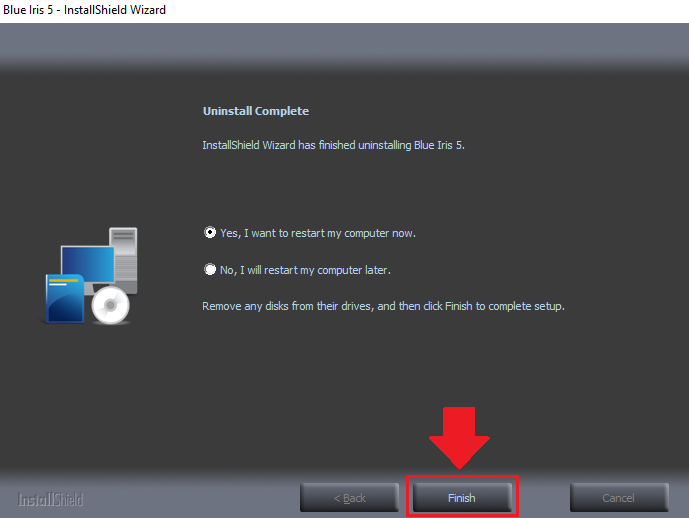Click the Cancel button

[x=619, y=497]
